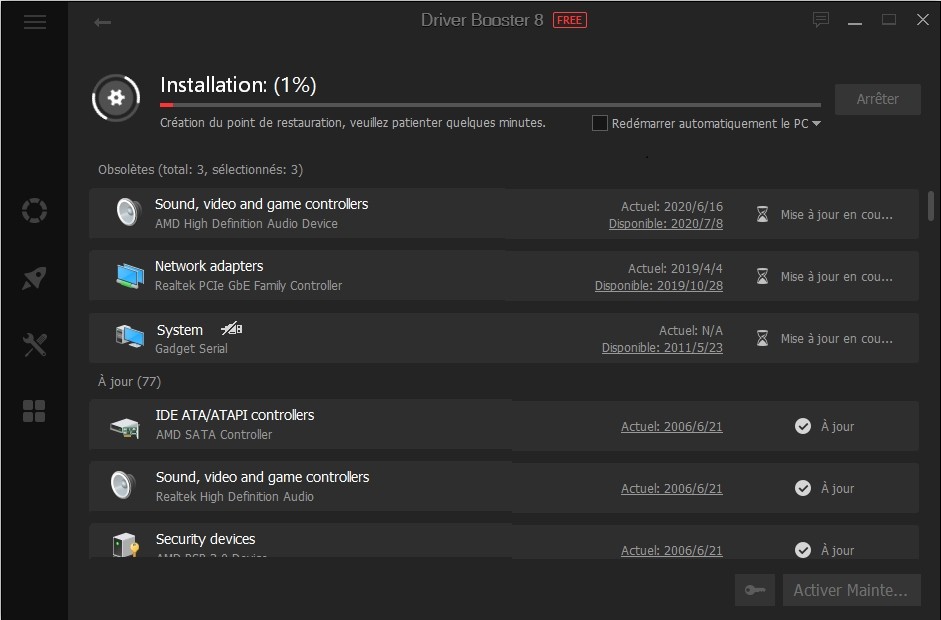Click Mise à jour status on System row
This screenshot has width=941, height=620.
[x=837, y=339]
